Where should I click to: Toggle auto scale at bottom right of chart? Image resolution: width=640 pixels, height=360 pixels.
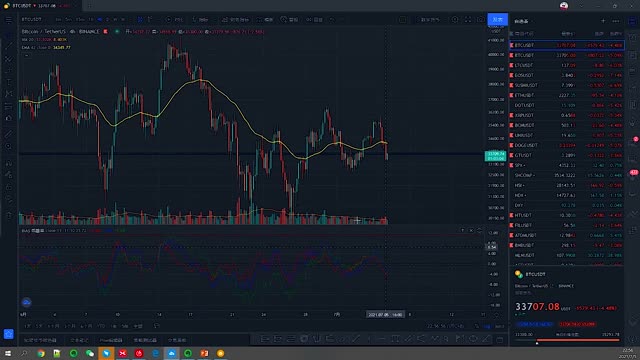click(x=499, y=327)
